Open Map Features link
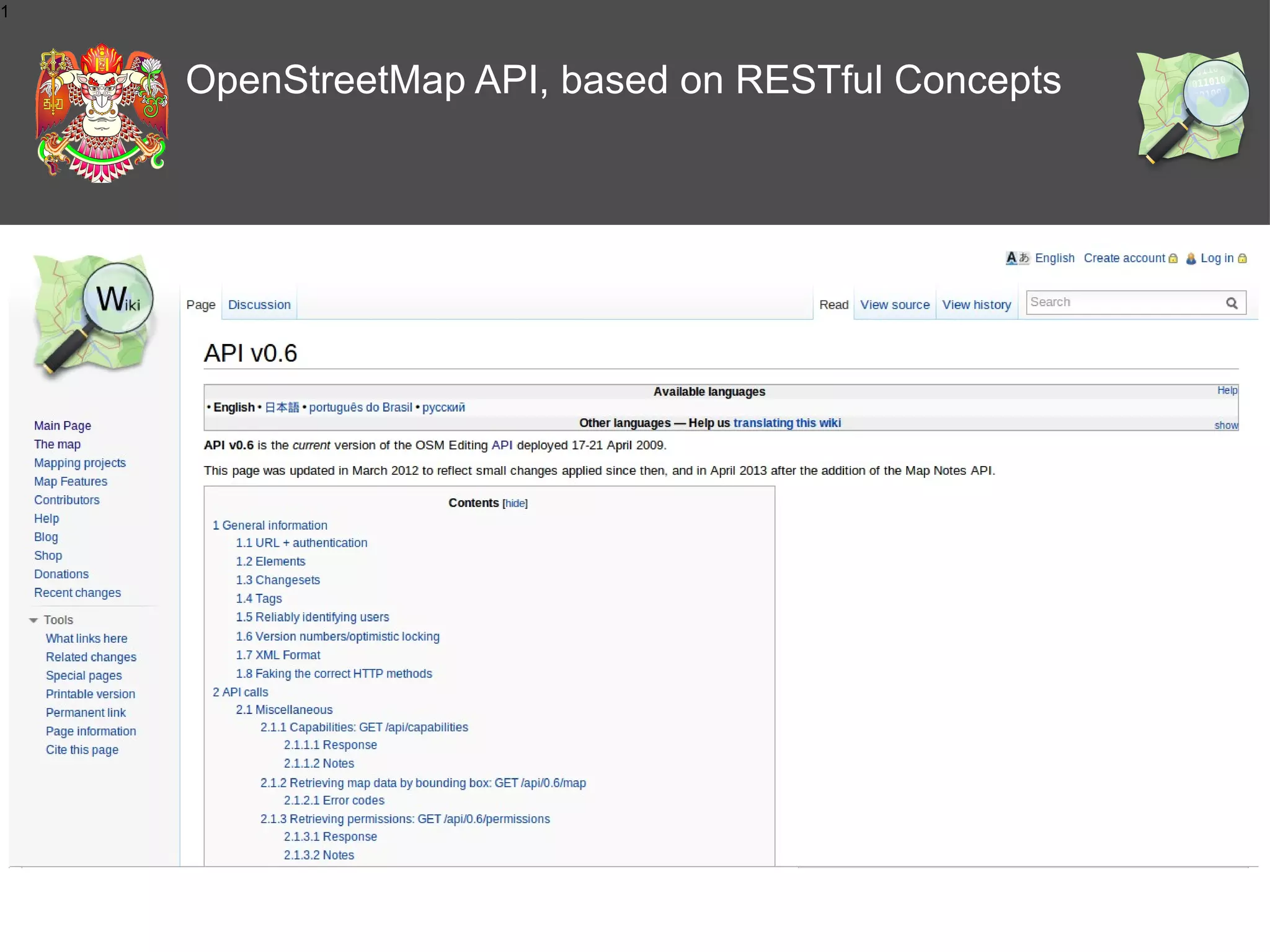The height and width of the screenshot is (952, 1270). 71,482
